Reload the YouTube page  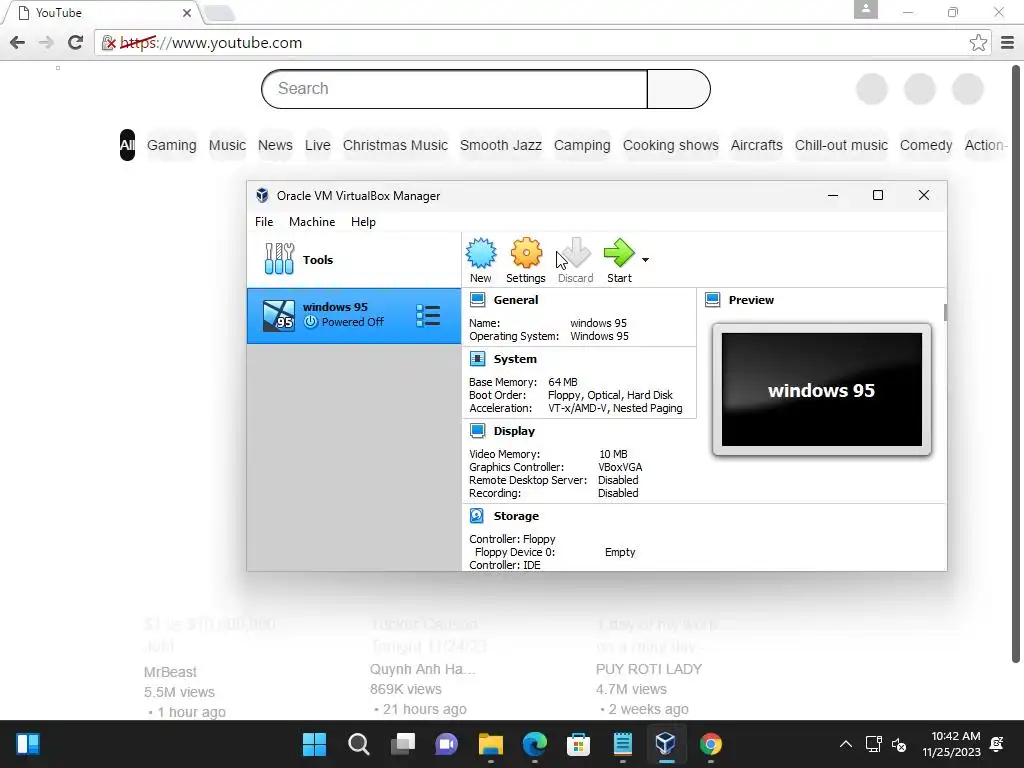point(75,42)
